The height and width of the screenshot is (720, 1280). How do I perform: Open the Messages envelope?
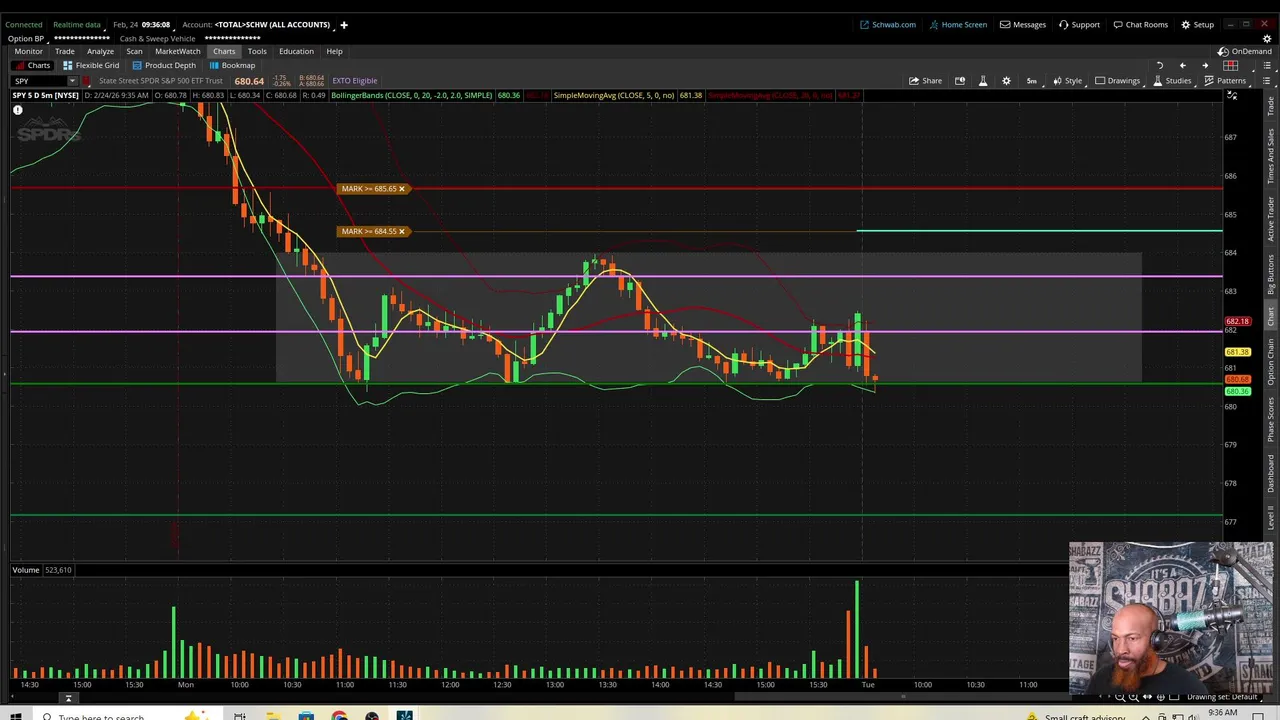click(x=1023, y=24)
